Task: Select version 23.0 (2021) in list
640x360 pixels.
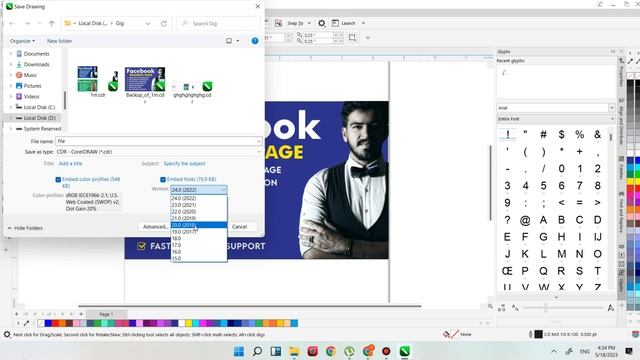Action: point(199,205)
